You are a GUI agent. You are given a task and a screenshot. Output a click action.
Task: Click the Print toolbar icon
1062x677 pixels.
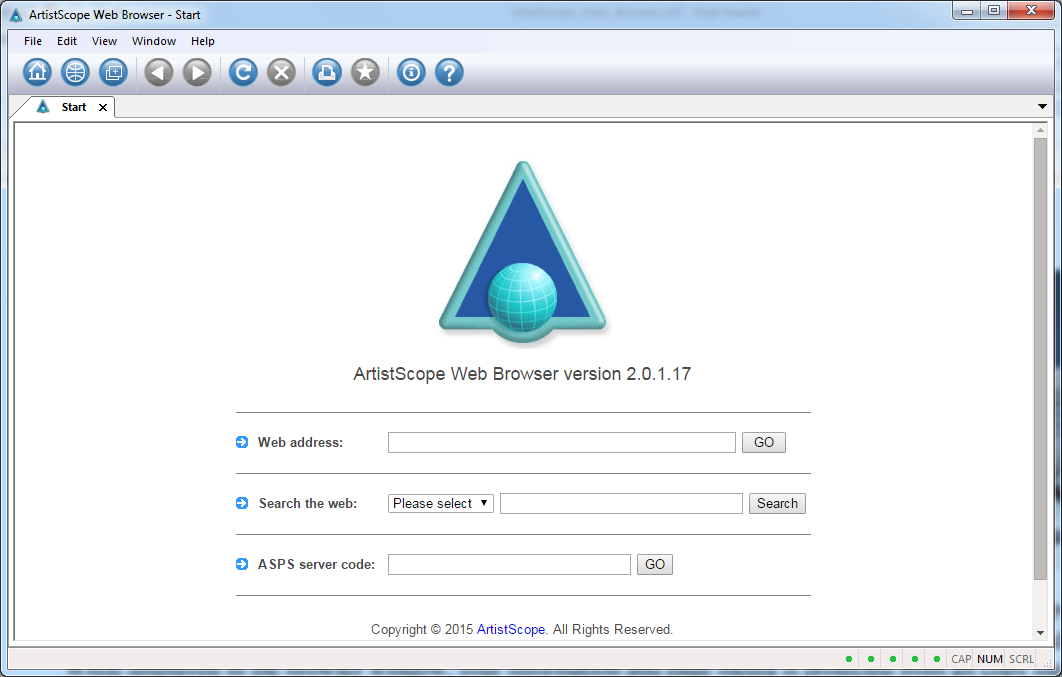pyautogui.click(x=326, y=72)
